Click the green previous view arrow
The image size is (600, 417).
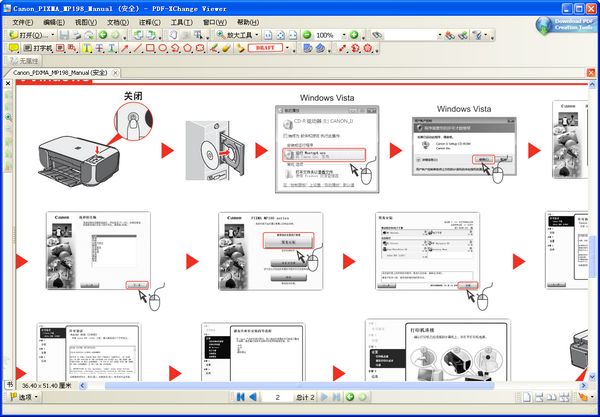pos(103,35)
